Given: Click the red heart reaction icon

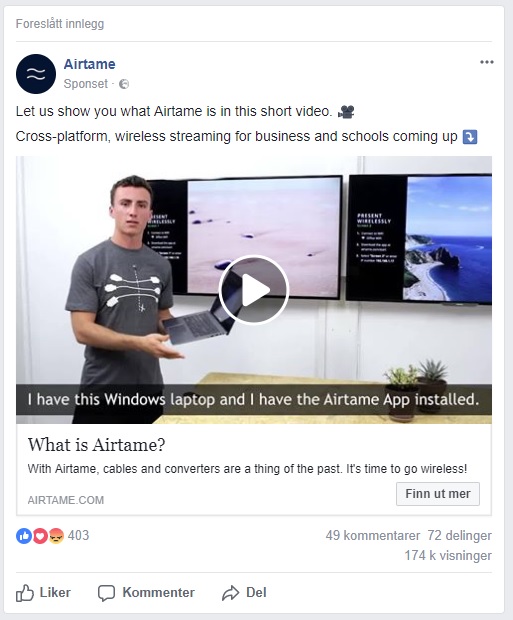Looking at the screenshot, I should (x=40, y=536).
